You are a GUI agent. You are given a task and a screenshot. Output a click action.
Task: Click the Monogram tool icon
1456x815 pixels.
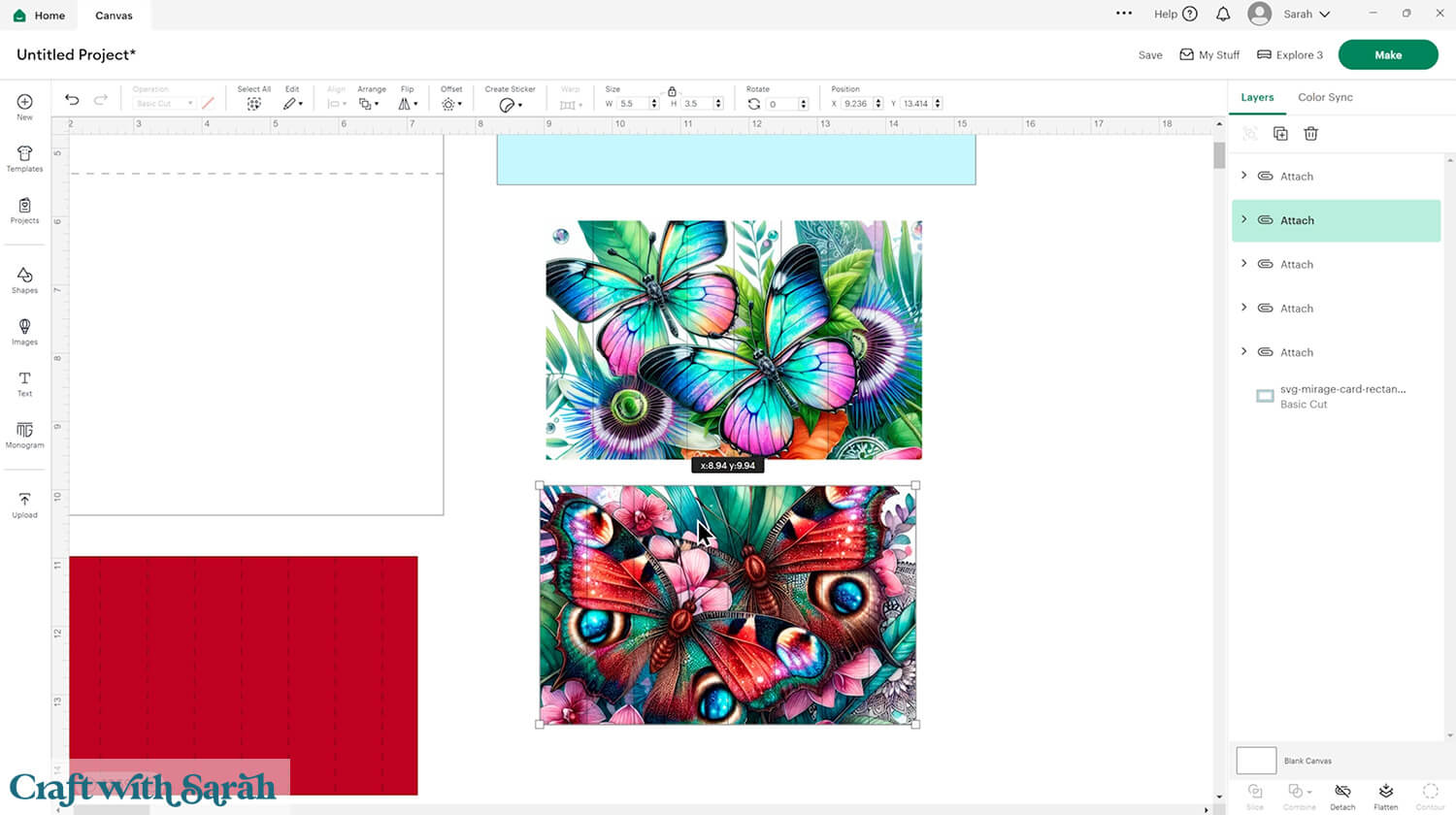tap(24, 434)
